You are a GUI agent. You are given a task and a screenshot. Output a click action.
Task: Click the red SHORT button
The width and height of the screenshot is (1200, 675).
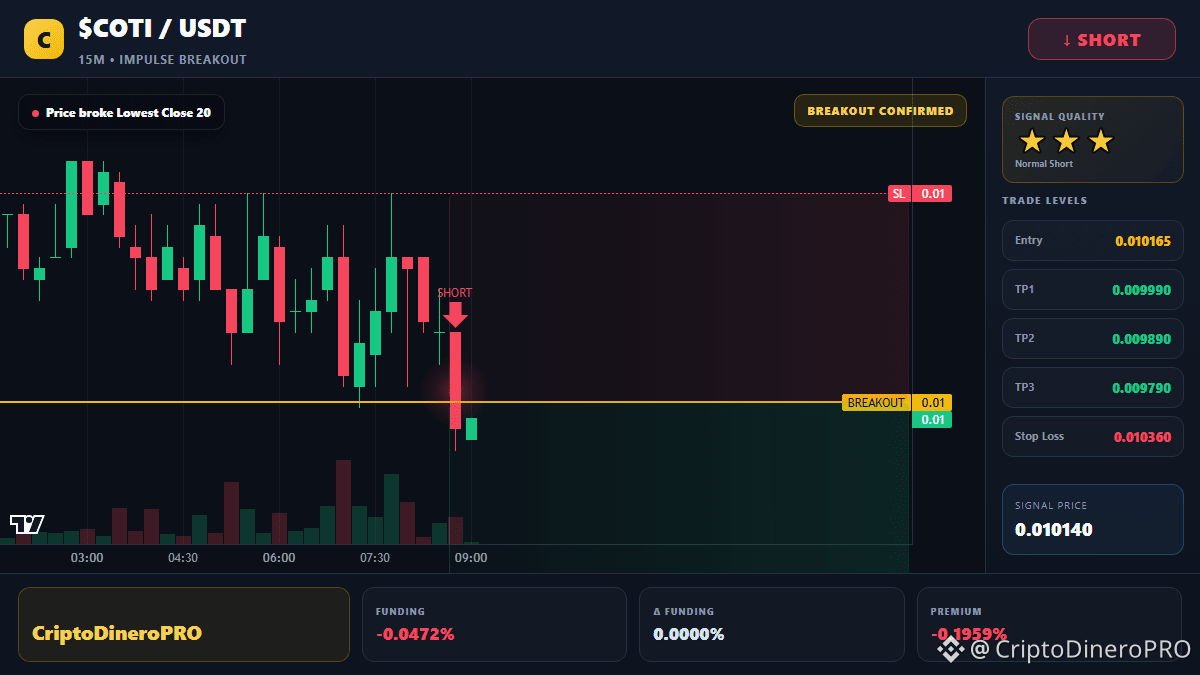[1102, 40]
